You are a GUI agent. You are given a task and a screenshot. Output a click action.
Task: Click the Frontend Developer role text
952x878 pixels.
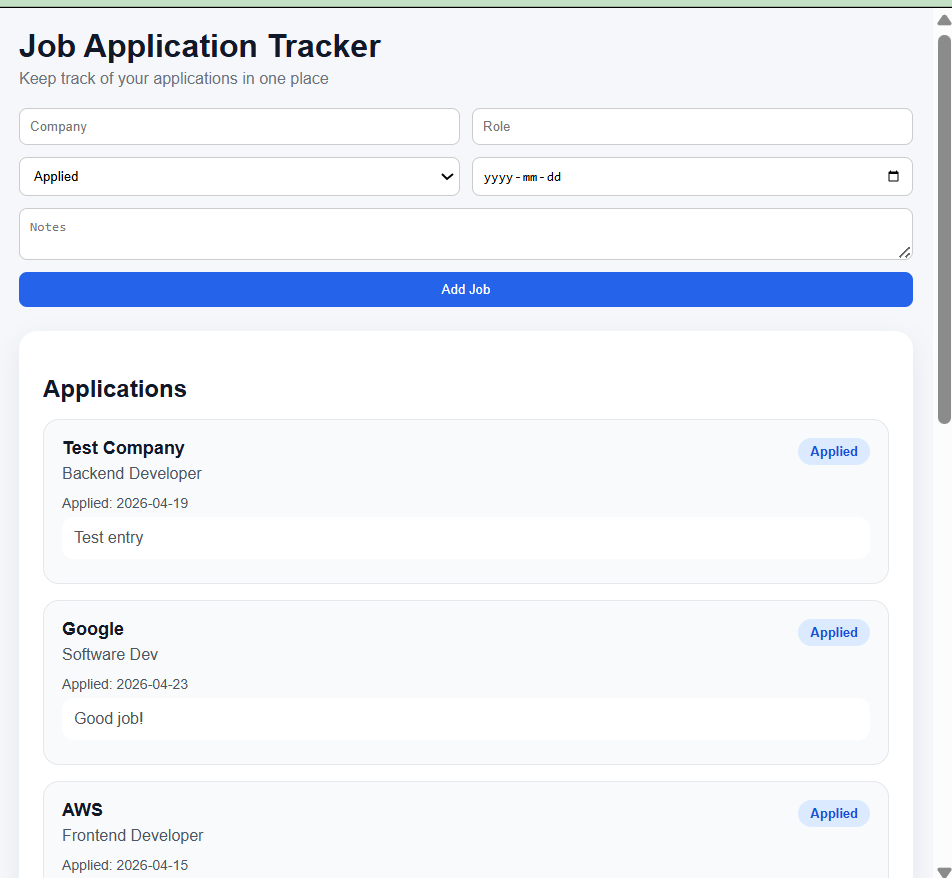coord(132,835)
